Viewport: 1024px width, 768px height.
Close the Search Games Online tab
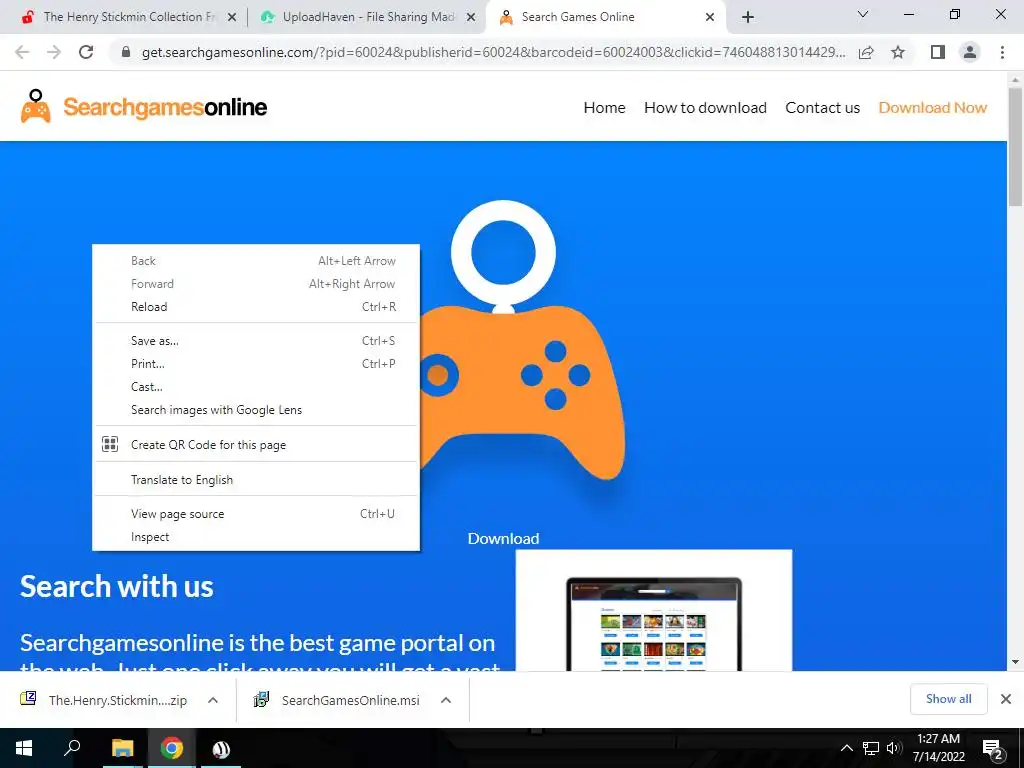[710, 18]
